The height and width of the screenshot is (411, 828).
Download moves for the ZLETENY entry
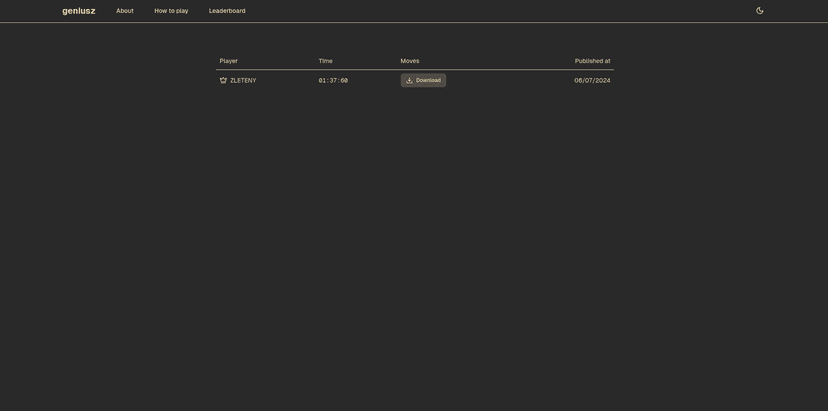pyautogui.click(x=423, y=80)
